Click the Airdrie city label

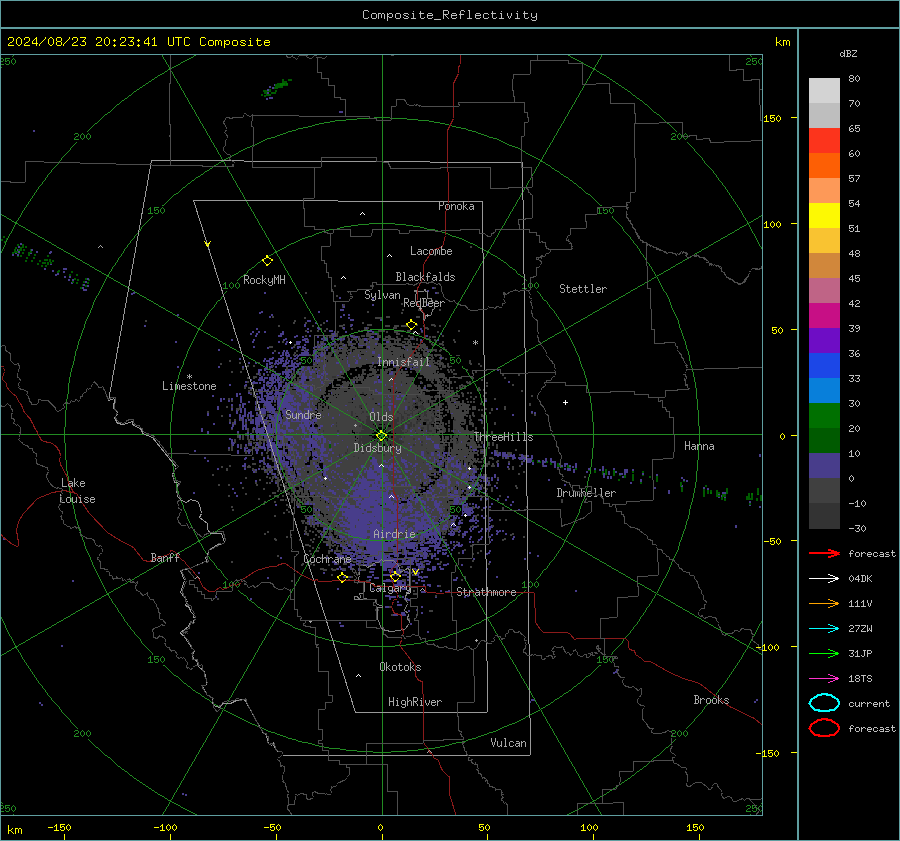coord(394,534)
